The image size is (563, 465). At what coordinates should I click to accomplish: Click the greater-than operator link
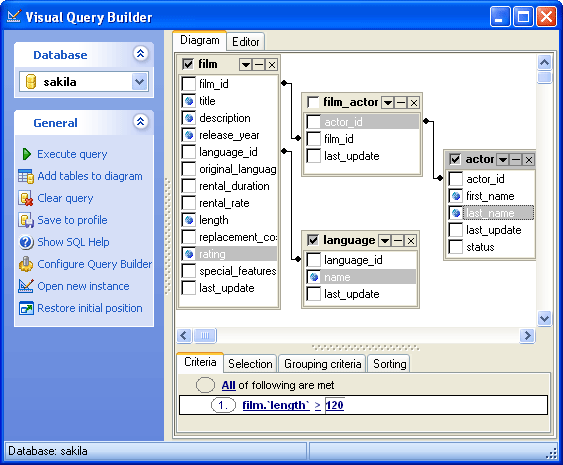coord(317,405)
